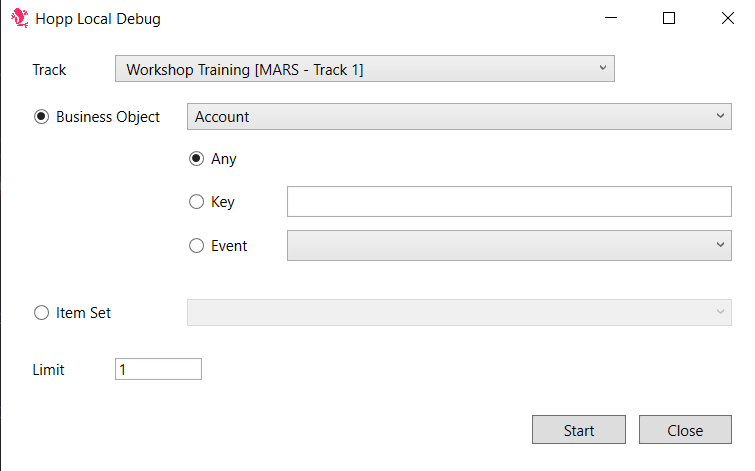Image resolution: width=755 pixels, height=471 pixels.
Task: Click into the Key text field
Action: point(508,202)
